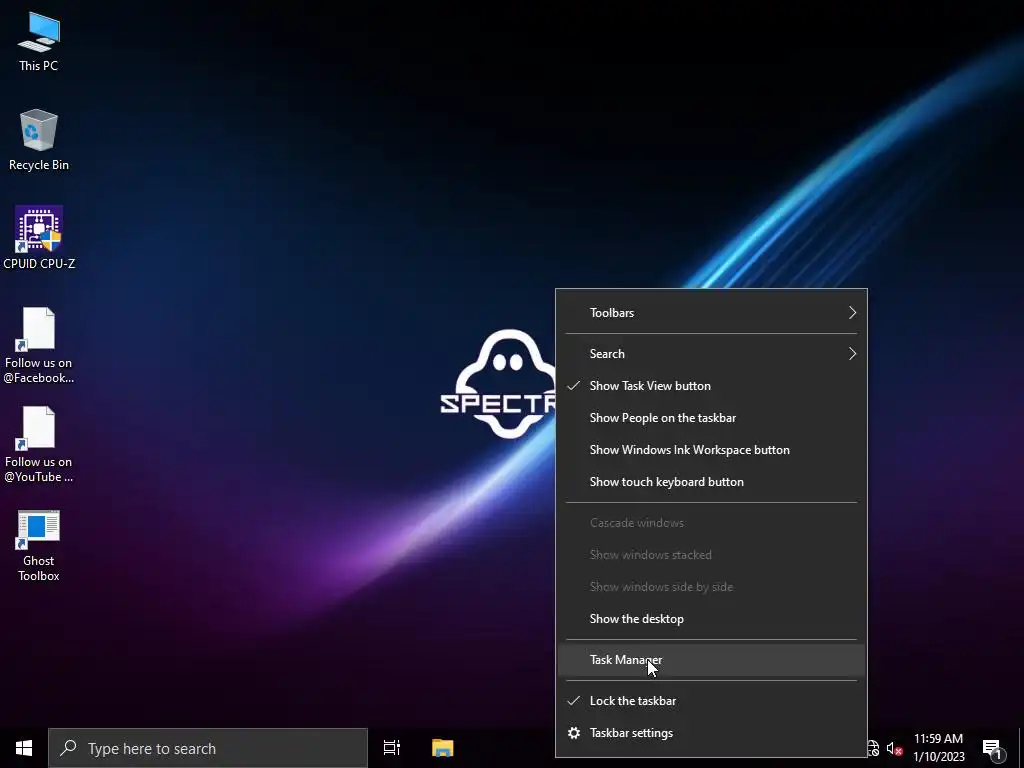Open File Explorer from the taskbar
Viewport: 1024px width, 768px height.
click(443, 748)
